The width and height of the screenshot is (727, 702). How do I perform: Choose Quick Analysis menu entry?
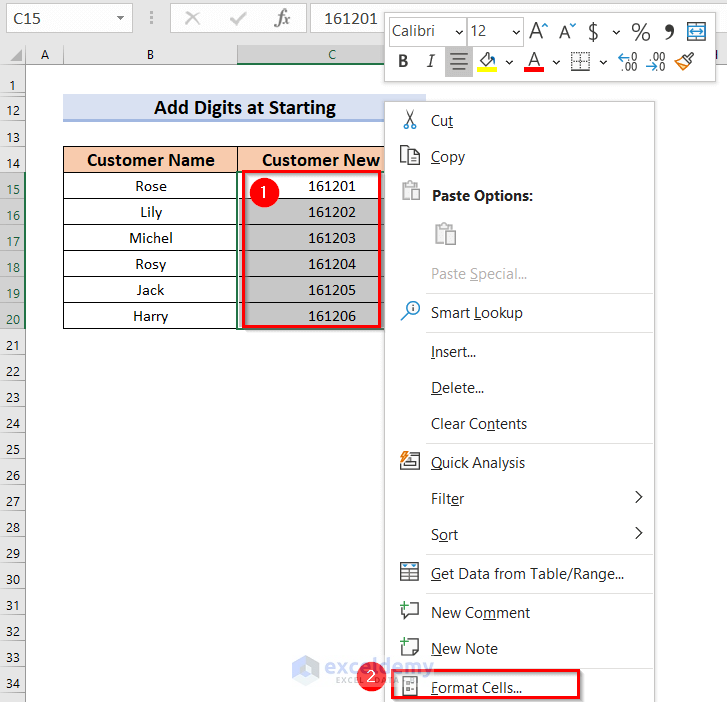(x=519, y=463)
